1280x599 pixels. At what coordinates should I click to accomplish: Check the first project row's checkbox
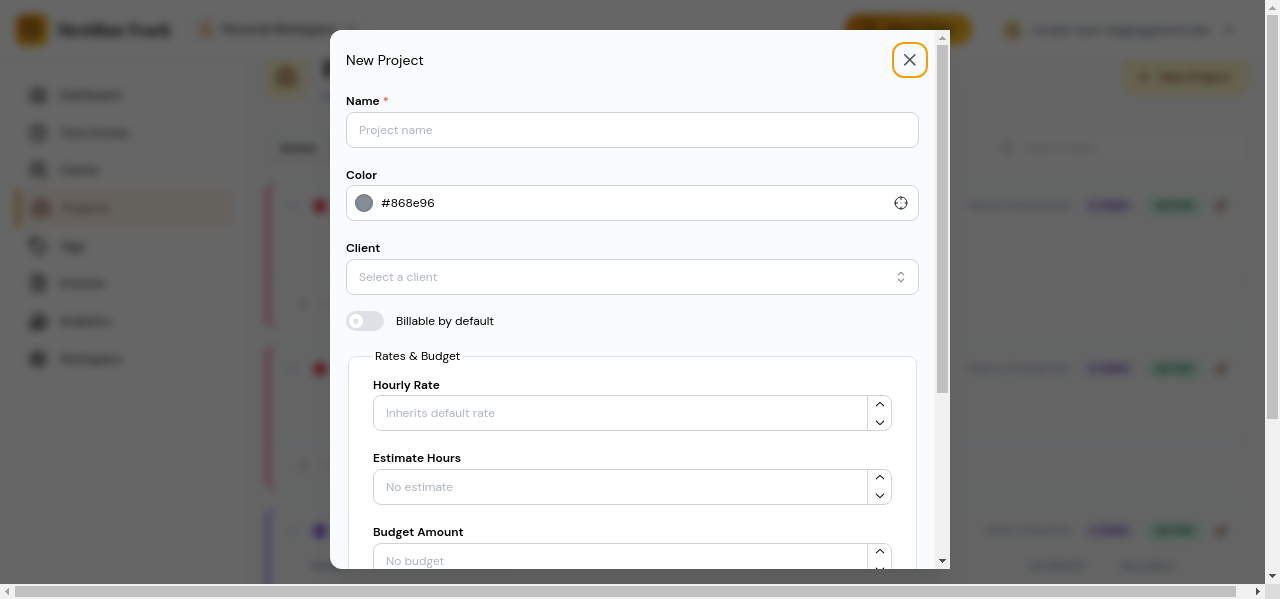[x=291, y=205]
